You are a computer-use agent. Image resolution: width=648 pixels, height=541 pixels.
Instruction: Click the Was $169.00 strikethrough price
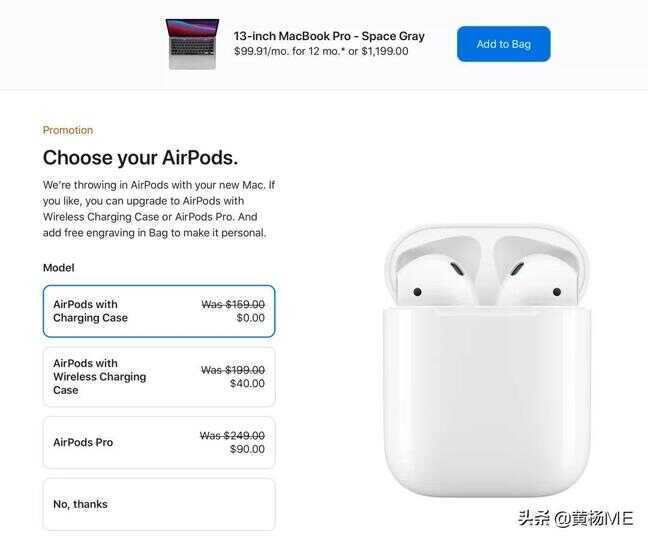233,305
